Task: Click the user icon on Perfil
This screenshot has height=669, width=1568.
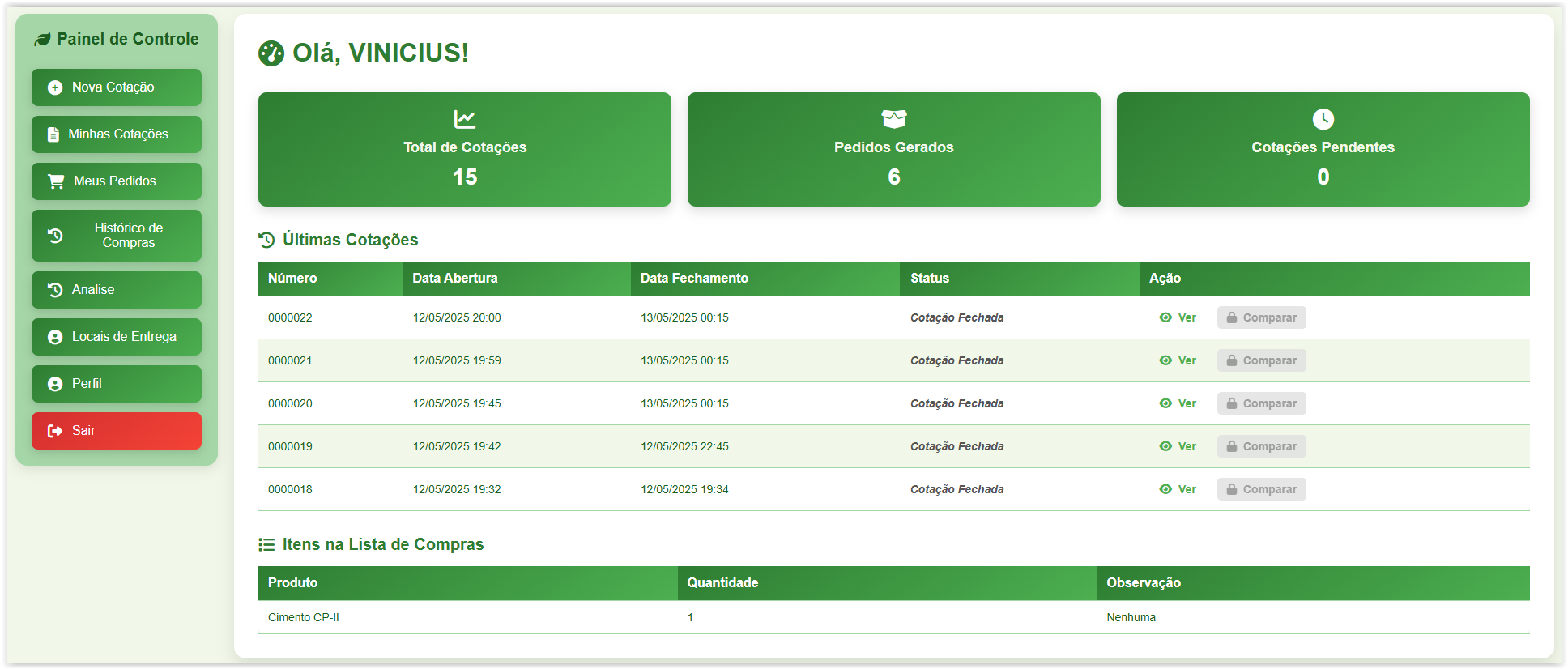Action: point(55,384)
